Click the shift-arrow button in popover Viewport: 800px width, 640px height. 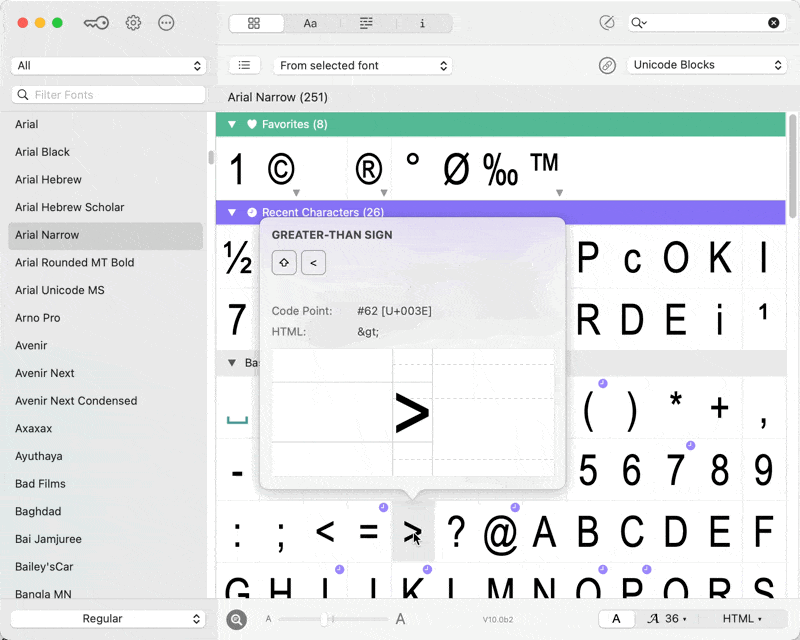point(284,263)
